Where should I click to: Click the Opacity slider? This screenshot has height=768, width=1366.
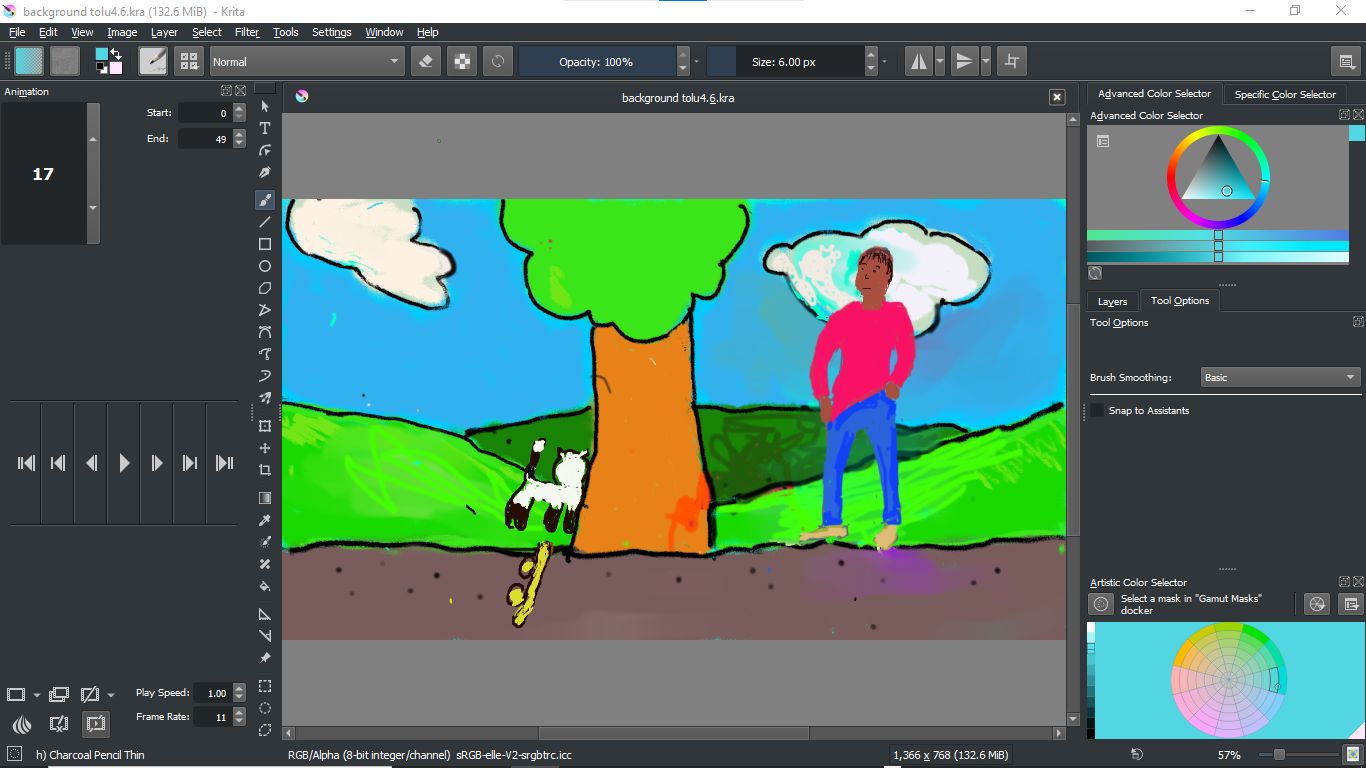coord(596,62)
